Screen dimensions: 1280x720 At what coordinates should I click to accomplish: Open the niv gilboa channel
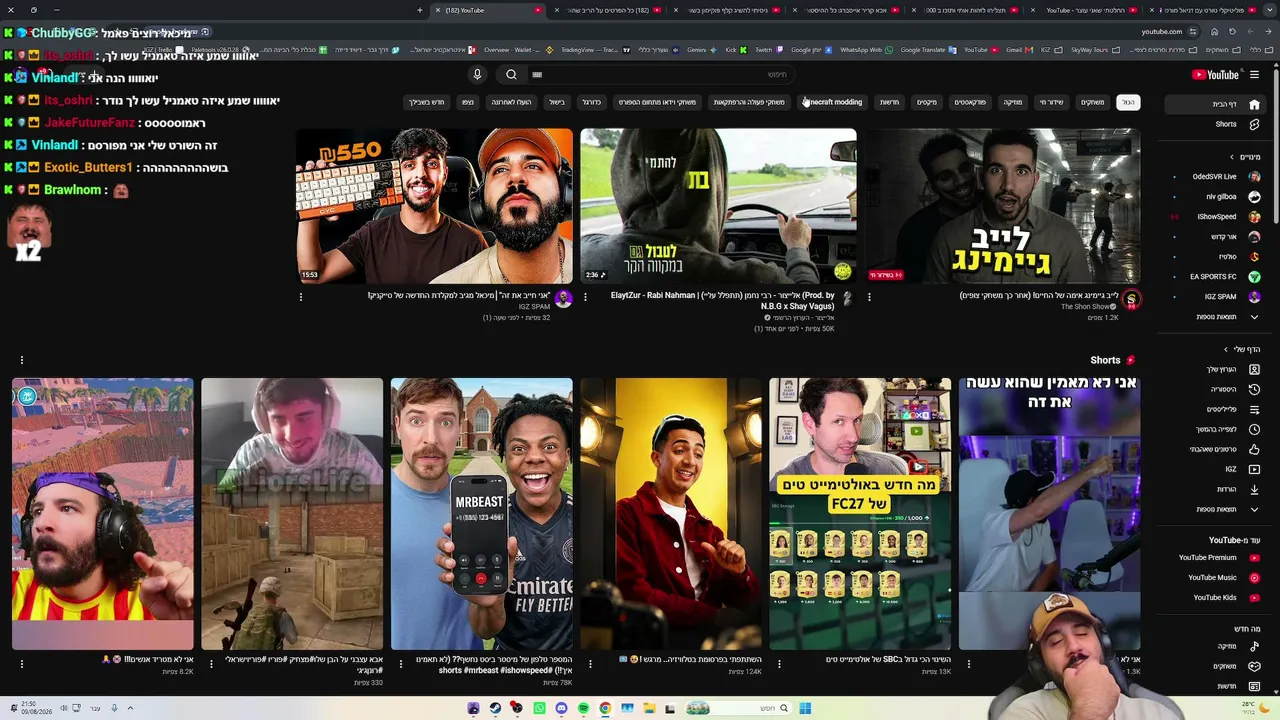click(1215, 197)
